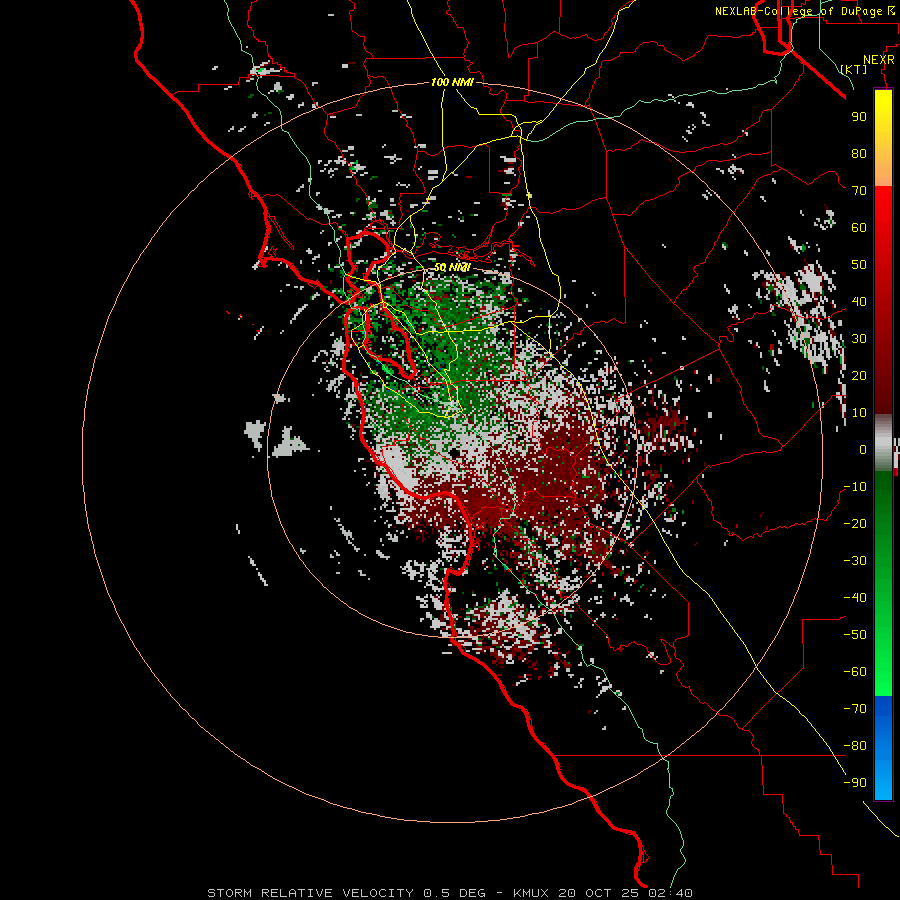Click the 40 value label on velocity scale
The width and height of the screenshot is (900, 900).
tap(859, 301)
